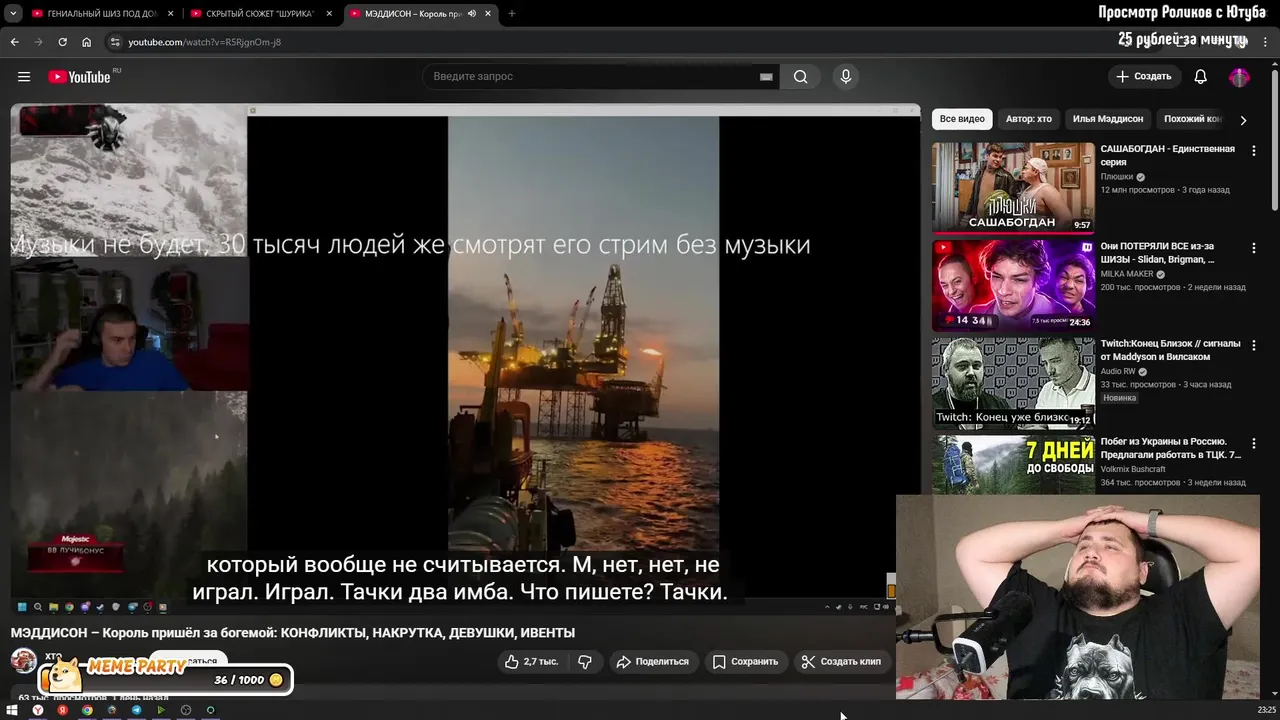
Task: Close the ГЕНИАЛЬНЫЙ ШИЗ tab
Action: tap(171, 13)
